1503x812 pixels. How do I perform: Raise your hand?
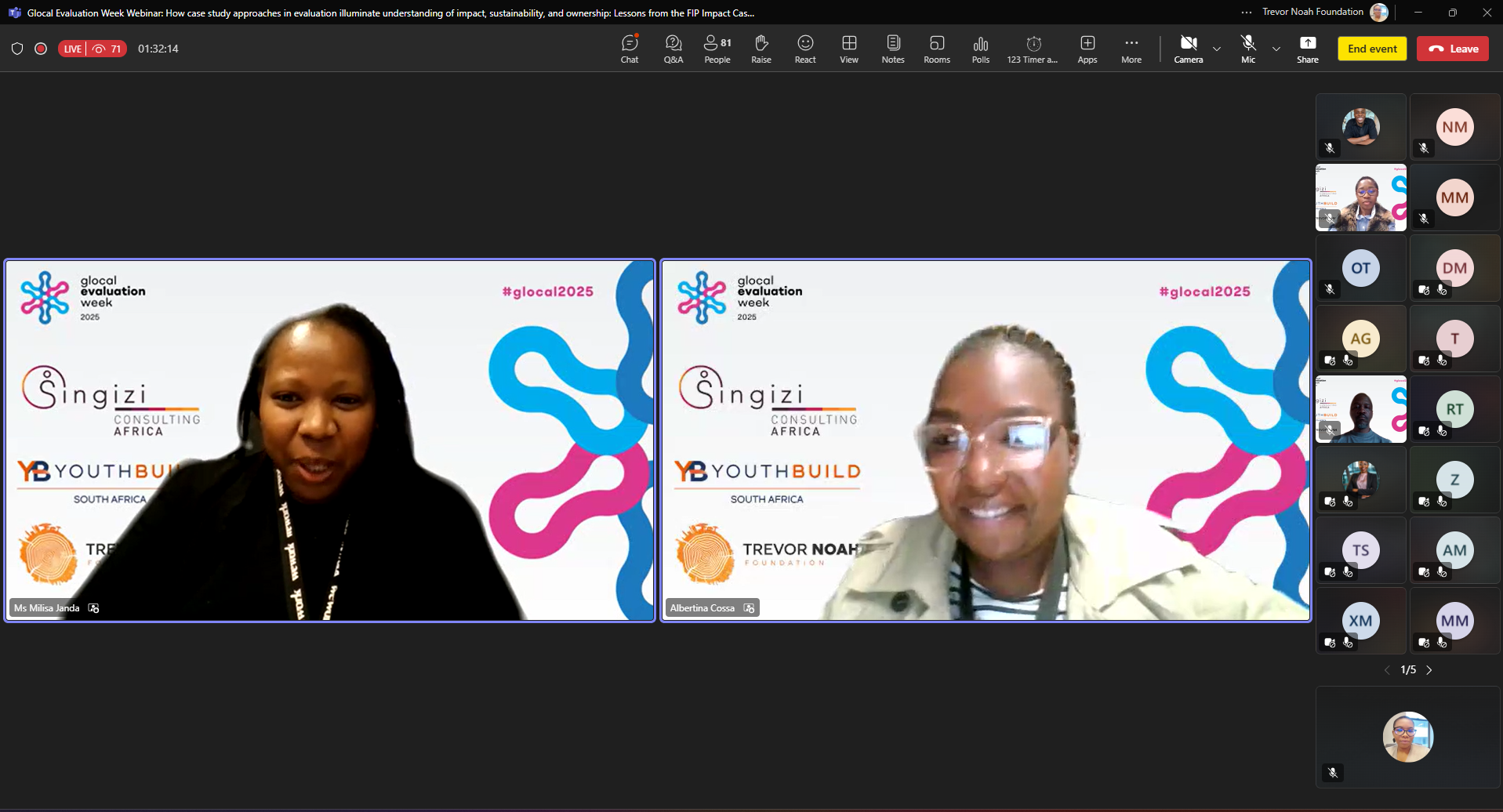click(x=761, y=49)
